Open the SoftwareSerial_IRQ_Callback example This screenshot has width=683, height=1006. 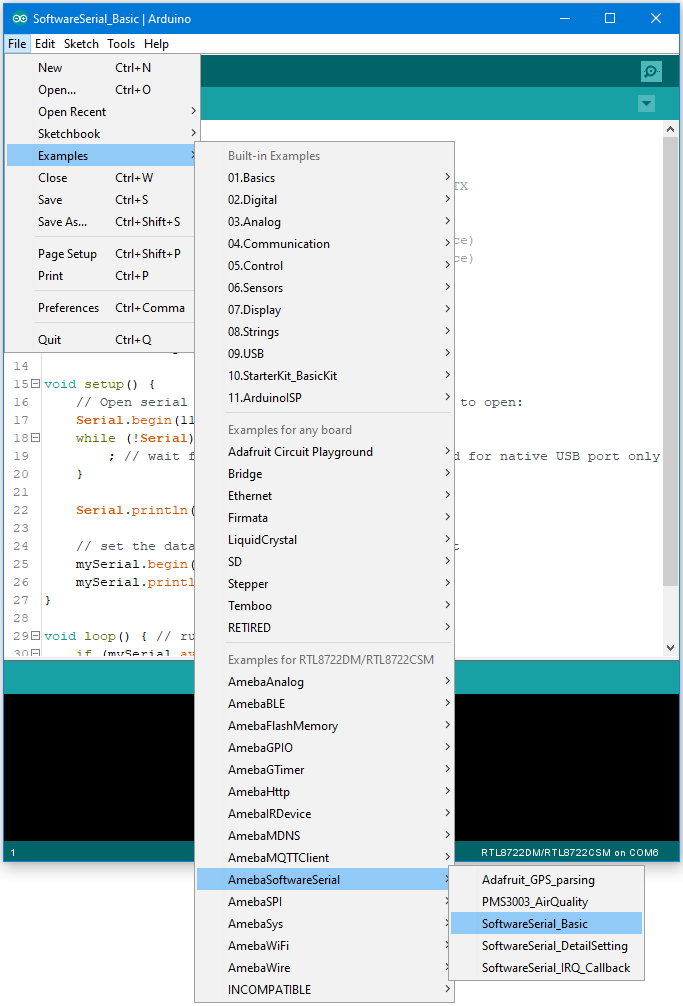click(x=546, y=968)
